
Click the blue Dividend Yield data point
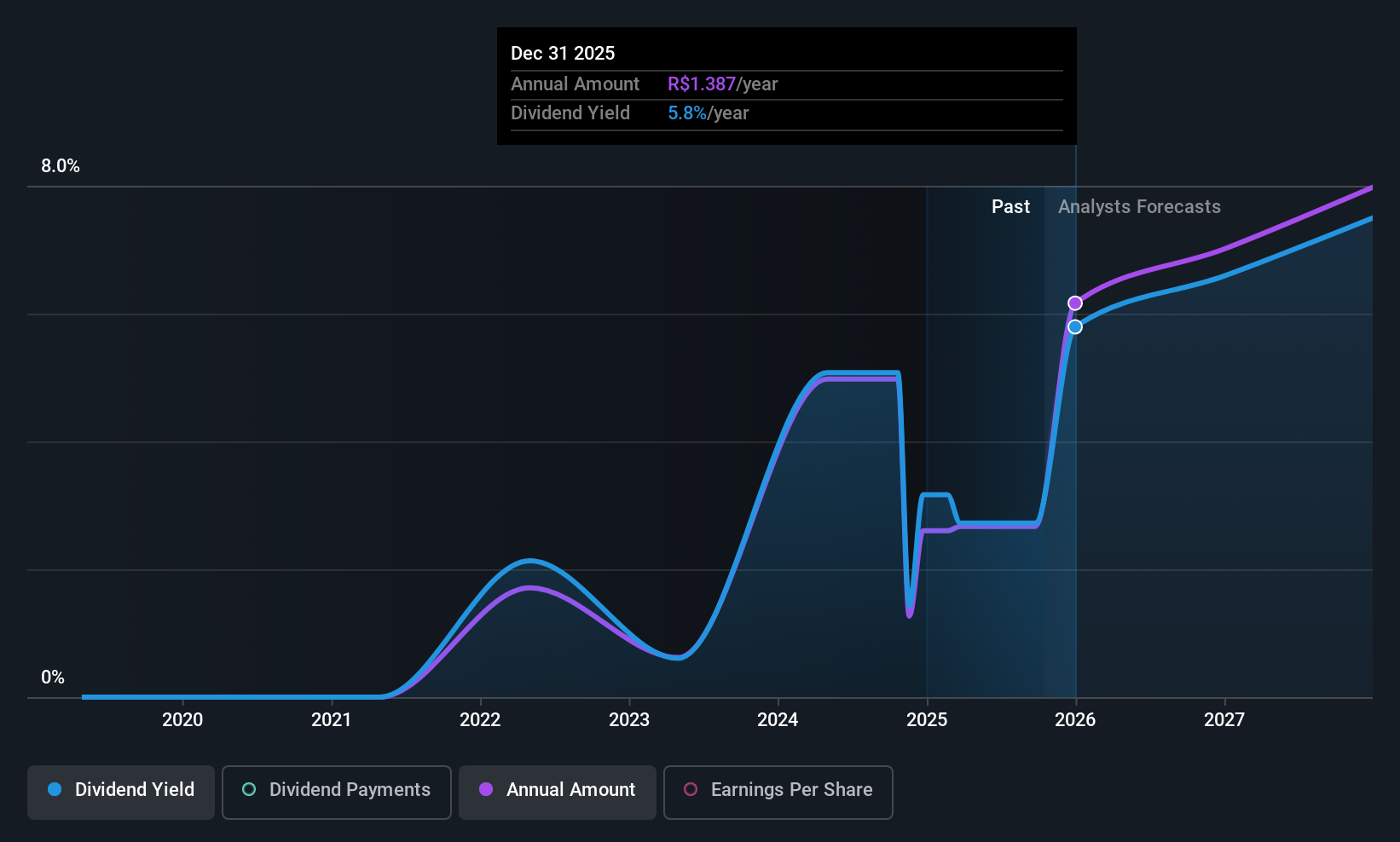[x=1075, y=327]
